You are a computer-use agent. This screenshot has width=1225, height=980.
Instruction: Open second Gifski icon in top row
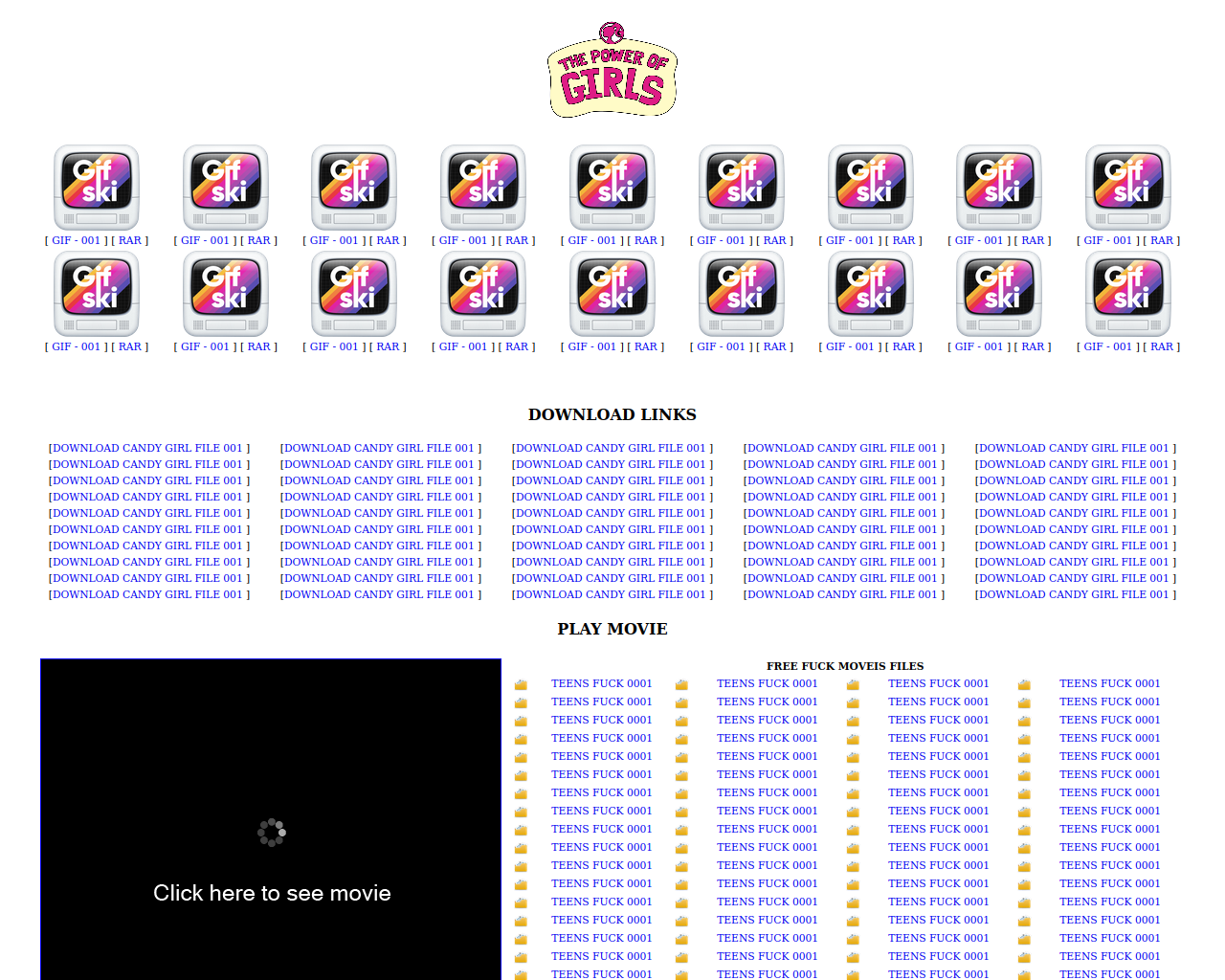[x=226, y=188]
